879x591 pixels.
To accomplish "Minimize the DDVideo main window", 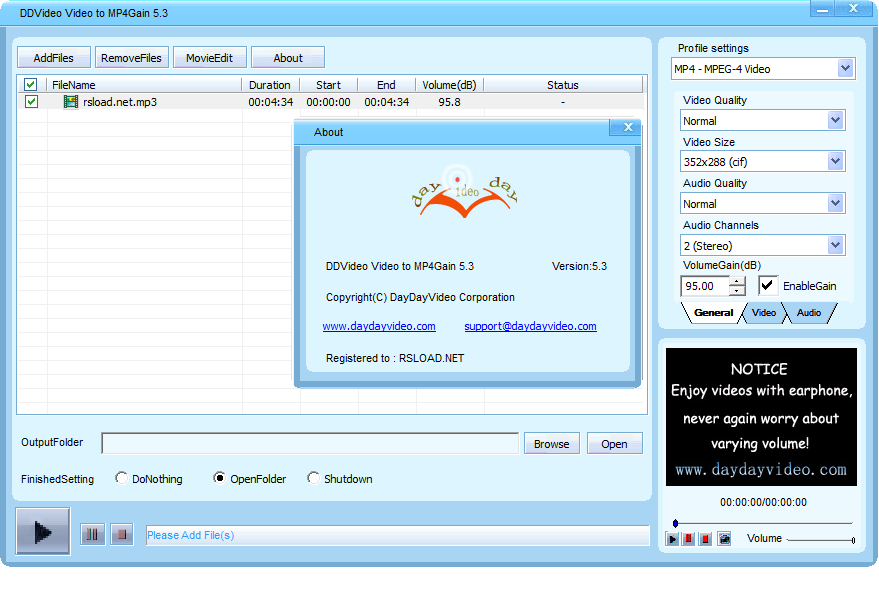I will [x=822, y=9].
